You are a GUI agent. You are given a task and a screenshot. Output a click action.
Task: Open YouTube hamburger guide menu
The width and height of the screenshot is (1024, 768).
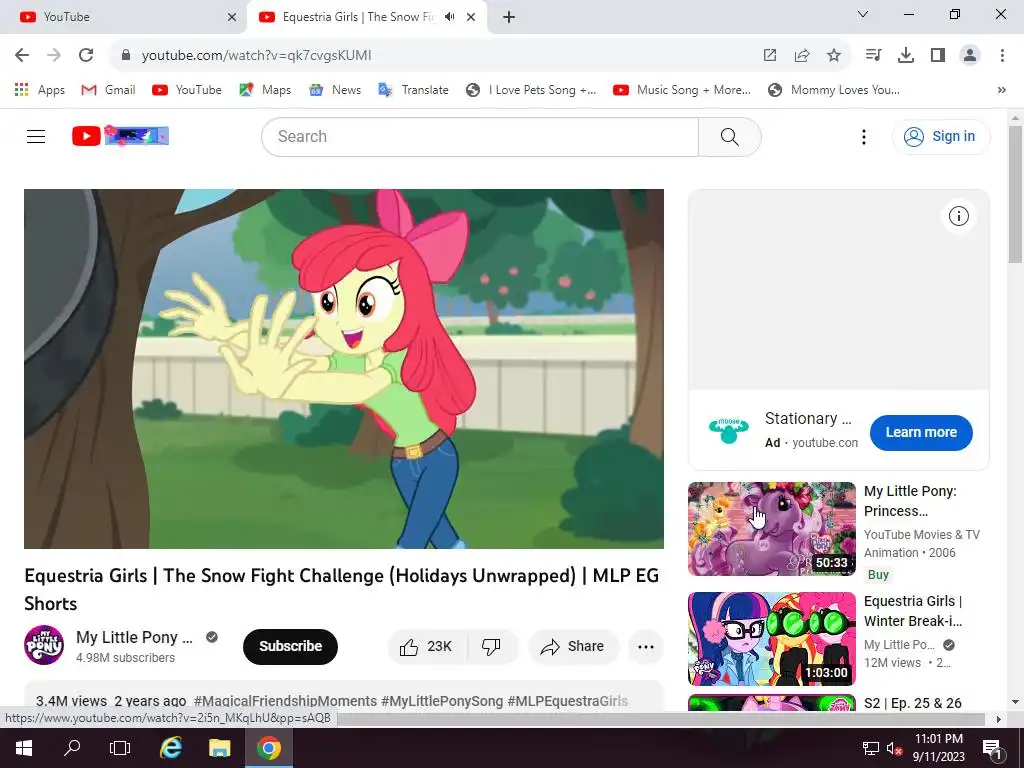[x=36, y=136]
